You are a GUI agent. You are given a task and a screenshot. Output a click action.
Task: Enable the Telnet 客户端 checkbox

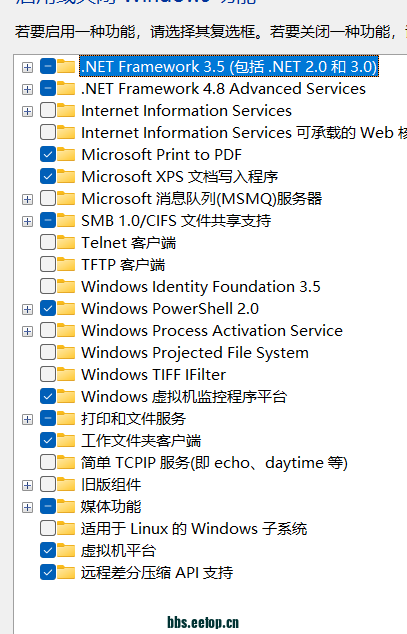point(48,243)
